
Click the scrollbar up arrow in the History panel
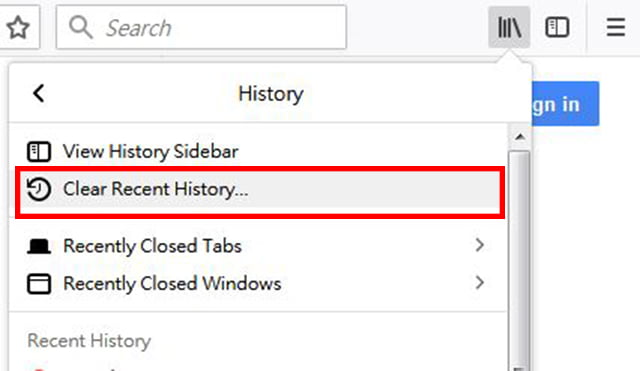point(520,137)
